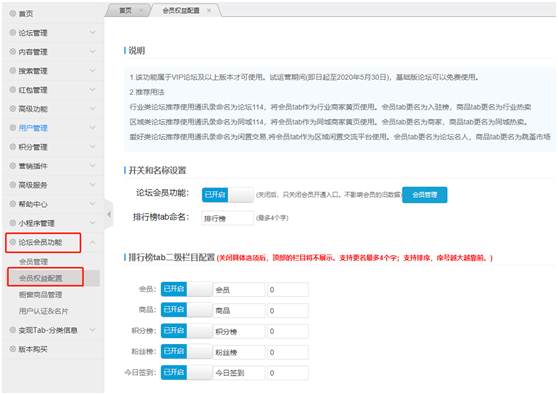The width and height of the screenshot is (558, 395).
Task: Click the 会员 row sort number field
Action: point(288,290)
